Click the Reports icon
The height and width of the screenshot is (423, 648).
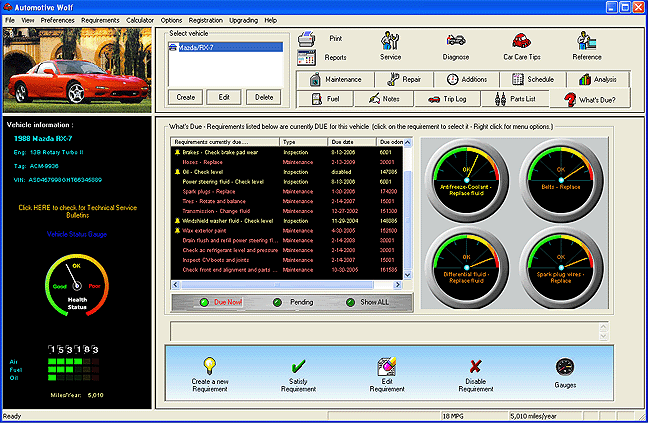(307, 57)
